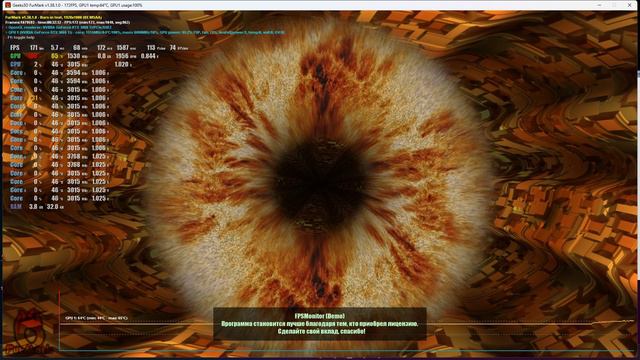This screenshot has height=360, width=640.
Task: Click the '1956' GPU fan rpm value
Action: tap(122, 56)
